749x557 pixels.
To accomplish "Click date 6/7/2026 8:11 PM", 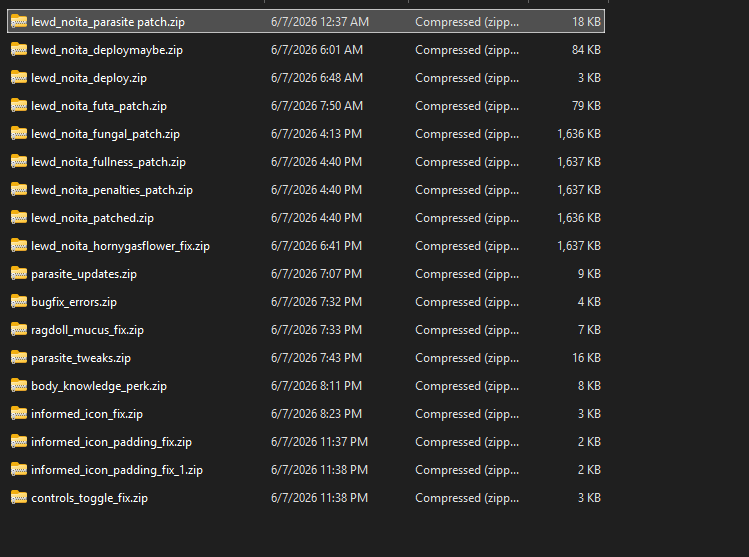I will [316, 386].
